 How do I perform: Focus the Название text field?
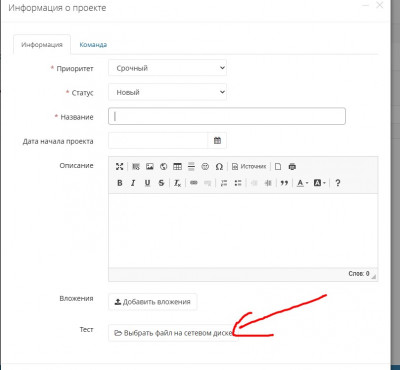(x=227, y=116)
